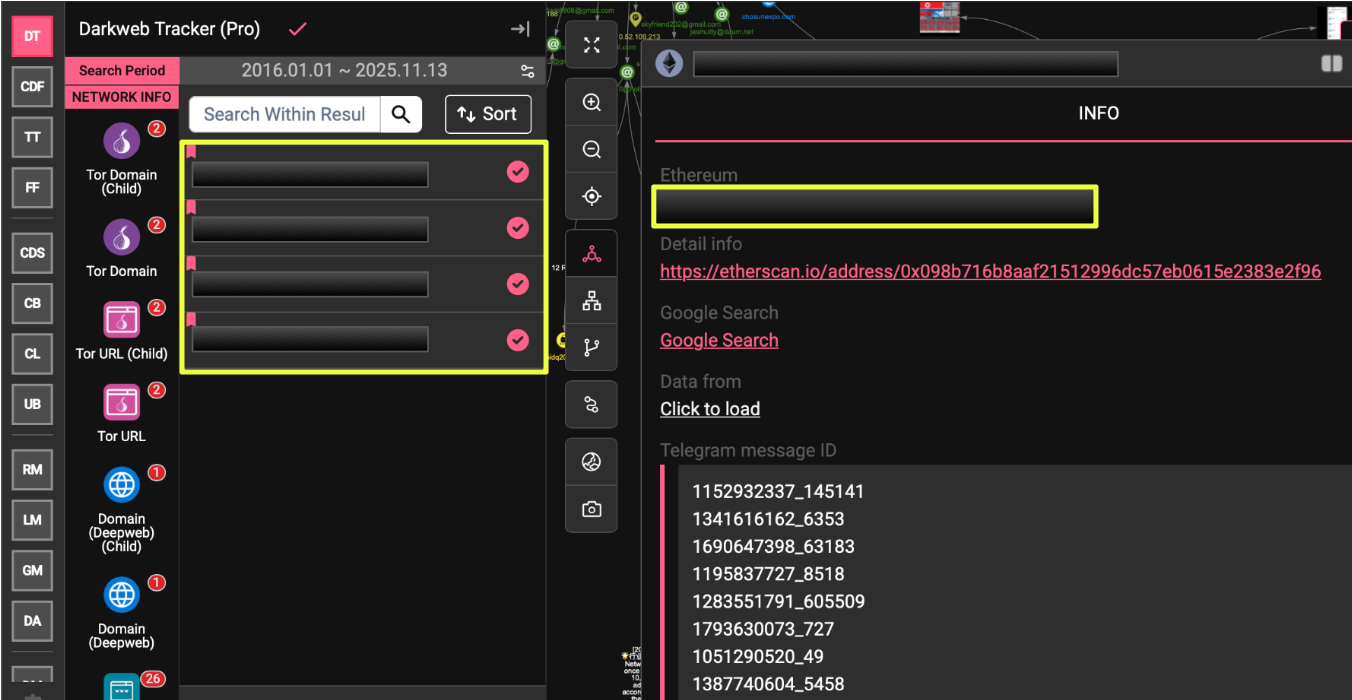1352x700 pixels.
Task: Collapse the Darkweb Tracker side panel
Action: coord(520,29)
